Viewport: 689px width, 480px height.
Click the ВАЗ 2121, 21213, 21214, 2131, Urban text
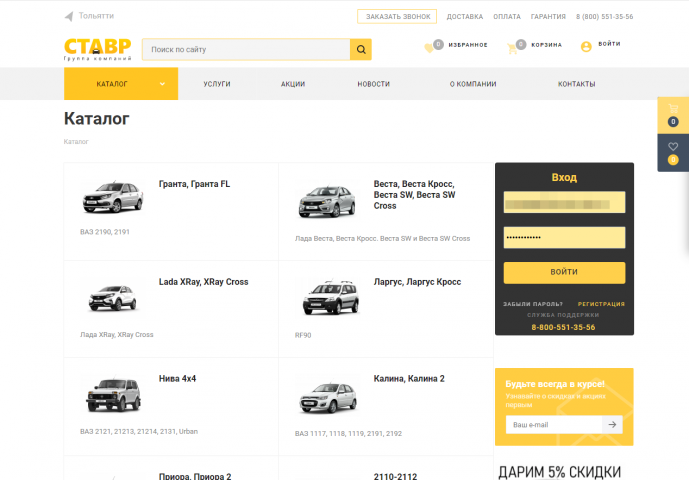coord(139,431)
